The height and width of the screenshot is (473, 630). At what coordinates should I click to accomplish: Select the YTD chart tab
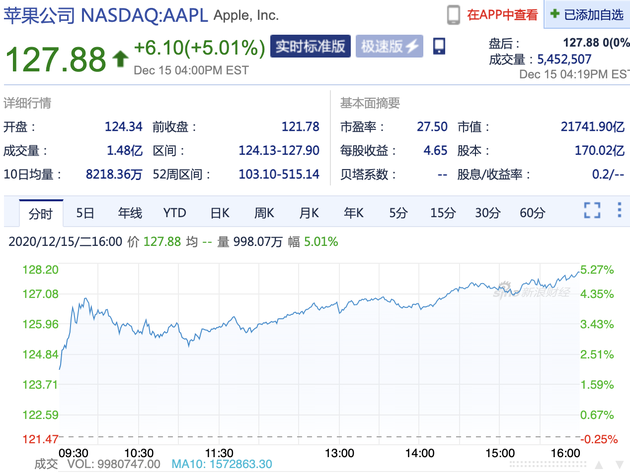click(x=175, y=213)
